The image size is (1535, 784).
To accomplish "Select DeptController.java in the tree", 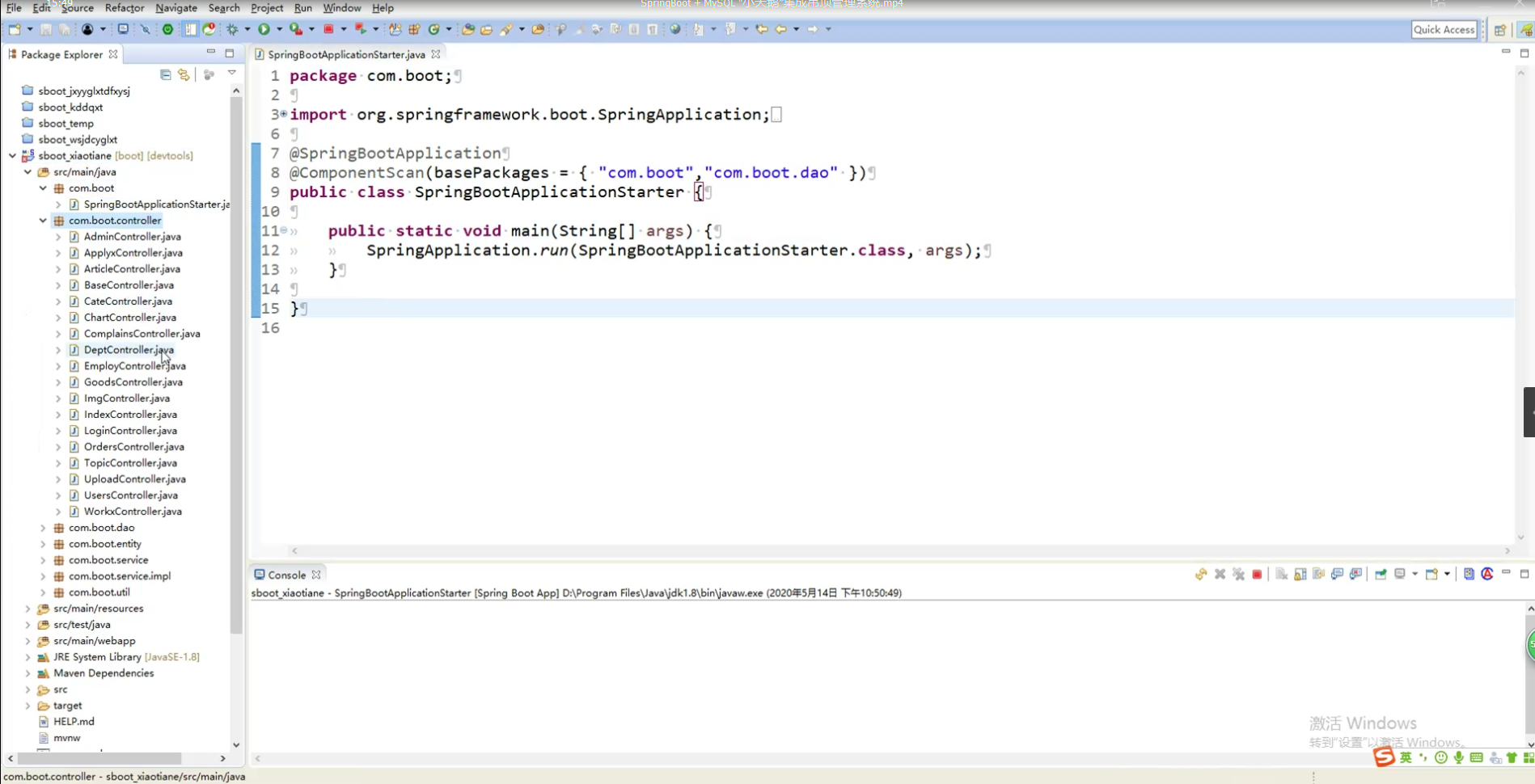I will (129, 349).
